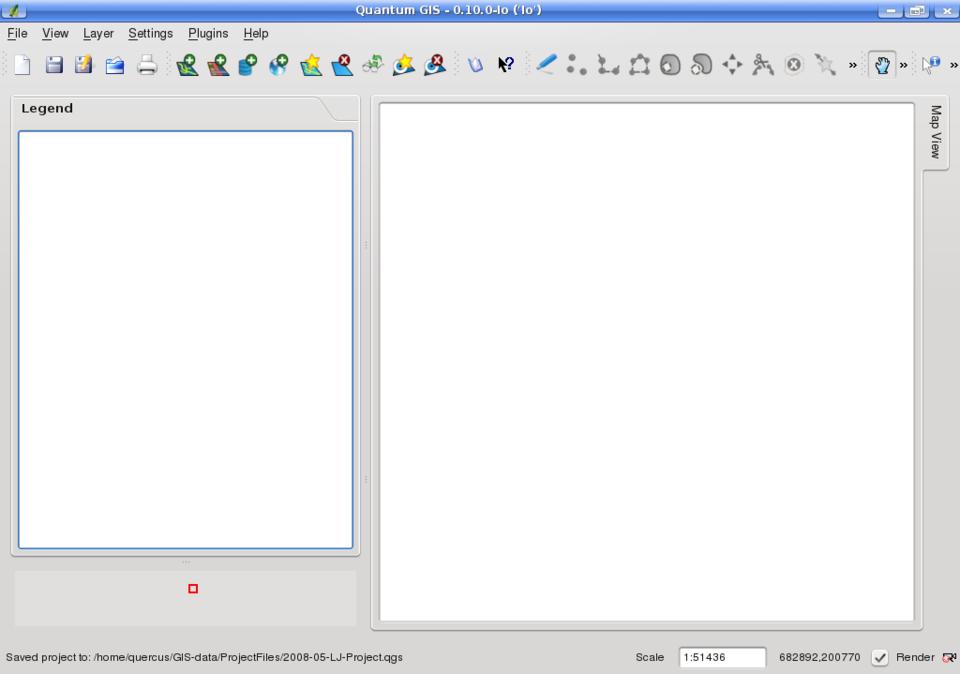Expand the overflow chevron after the Identify tool
960x674 pixels.
[953, 66]
